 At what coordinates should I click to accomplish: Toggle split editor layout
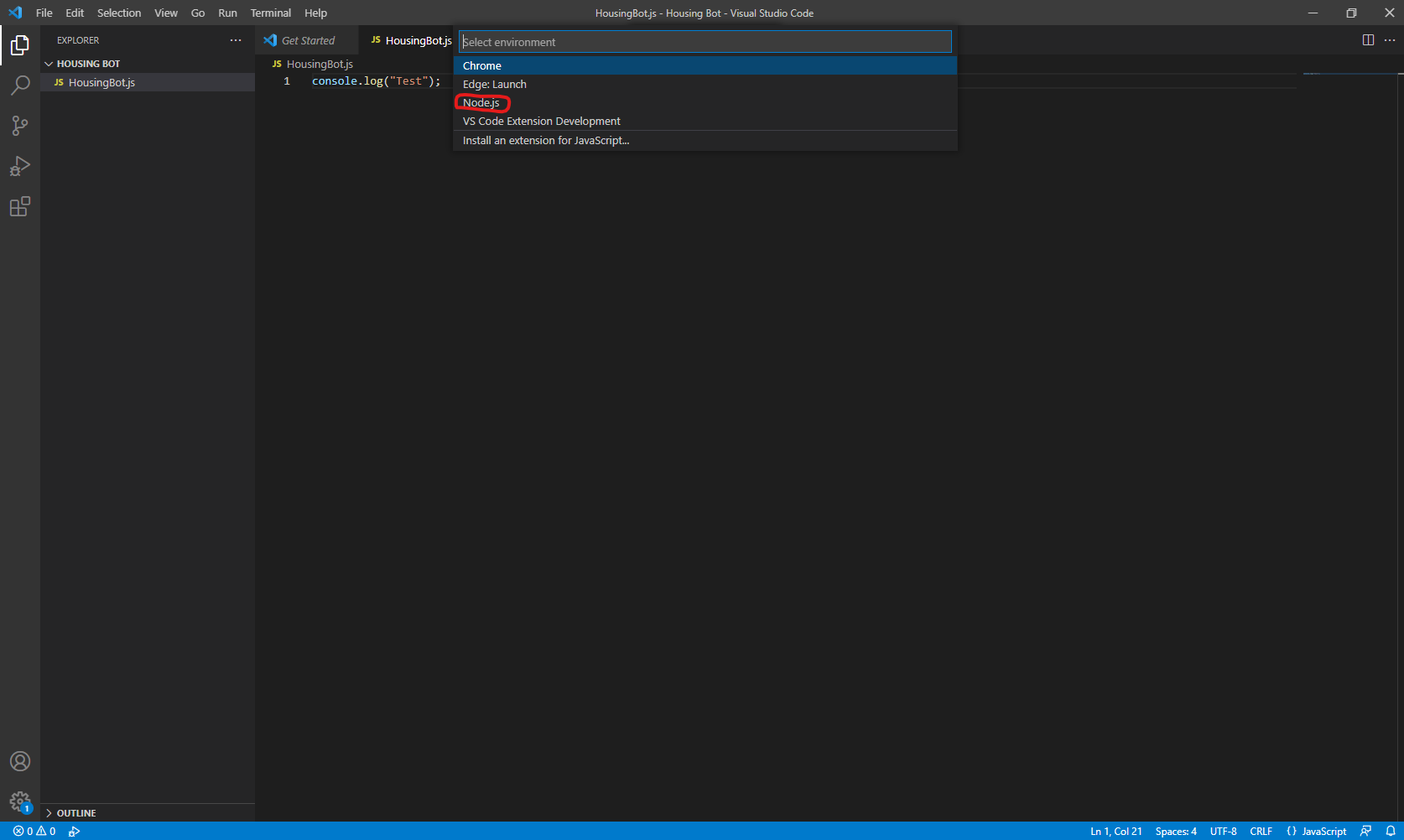pyautogui.click(x=1369, y=39)
